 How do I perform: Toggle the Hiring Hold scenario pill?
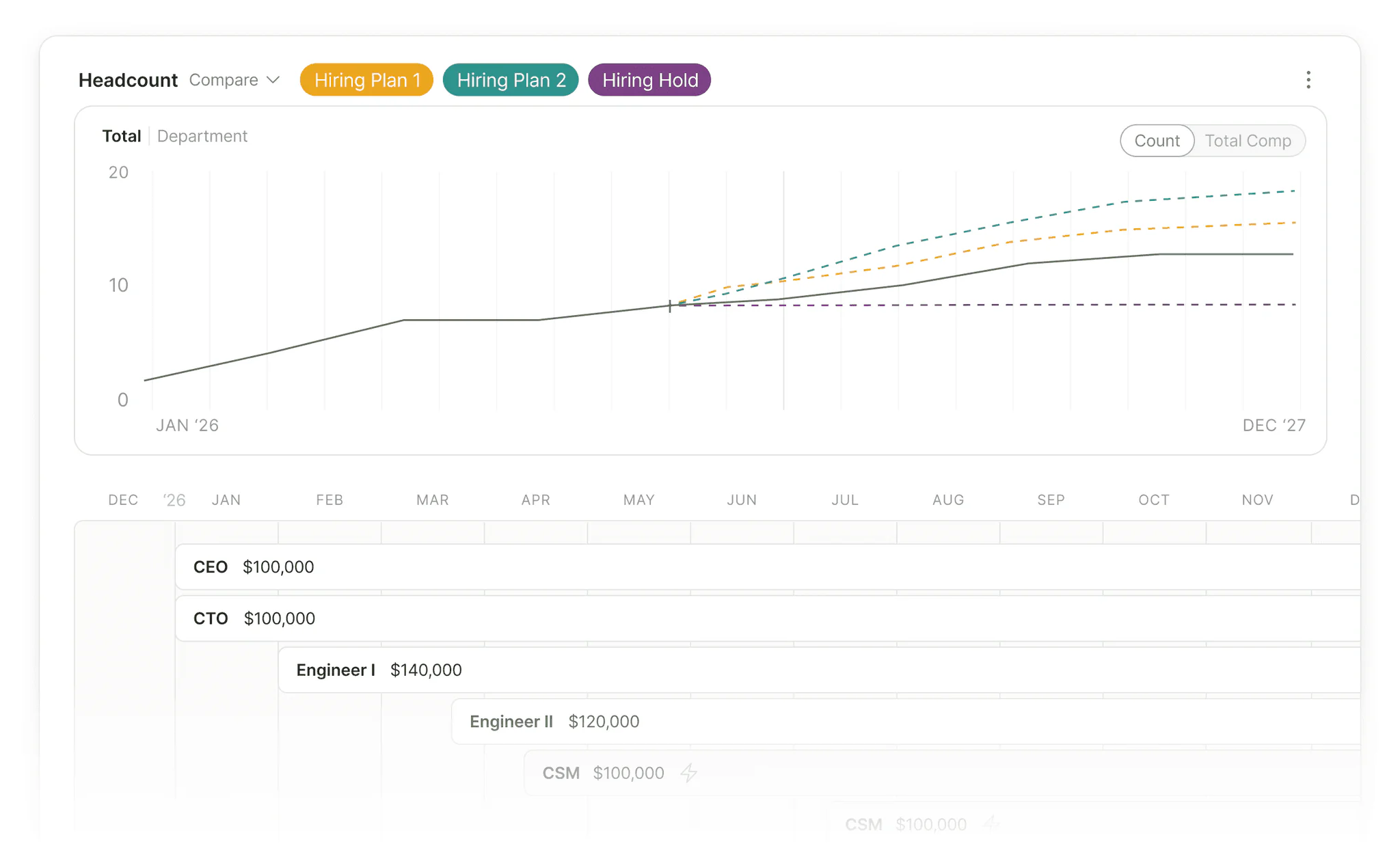pyautogui.click(x=649, y=80)
